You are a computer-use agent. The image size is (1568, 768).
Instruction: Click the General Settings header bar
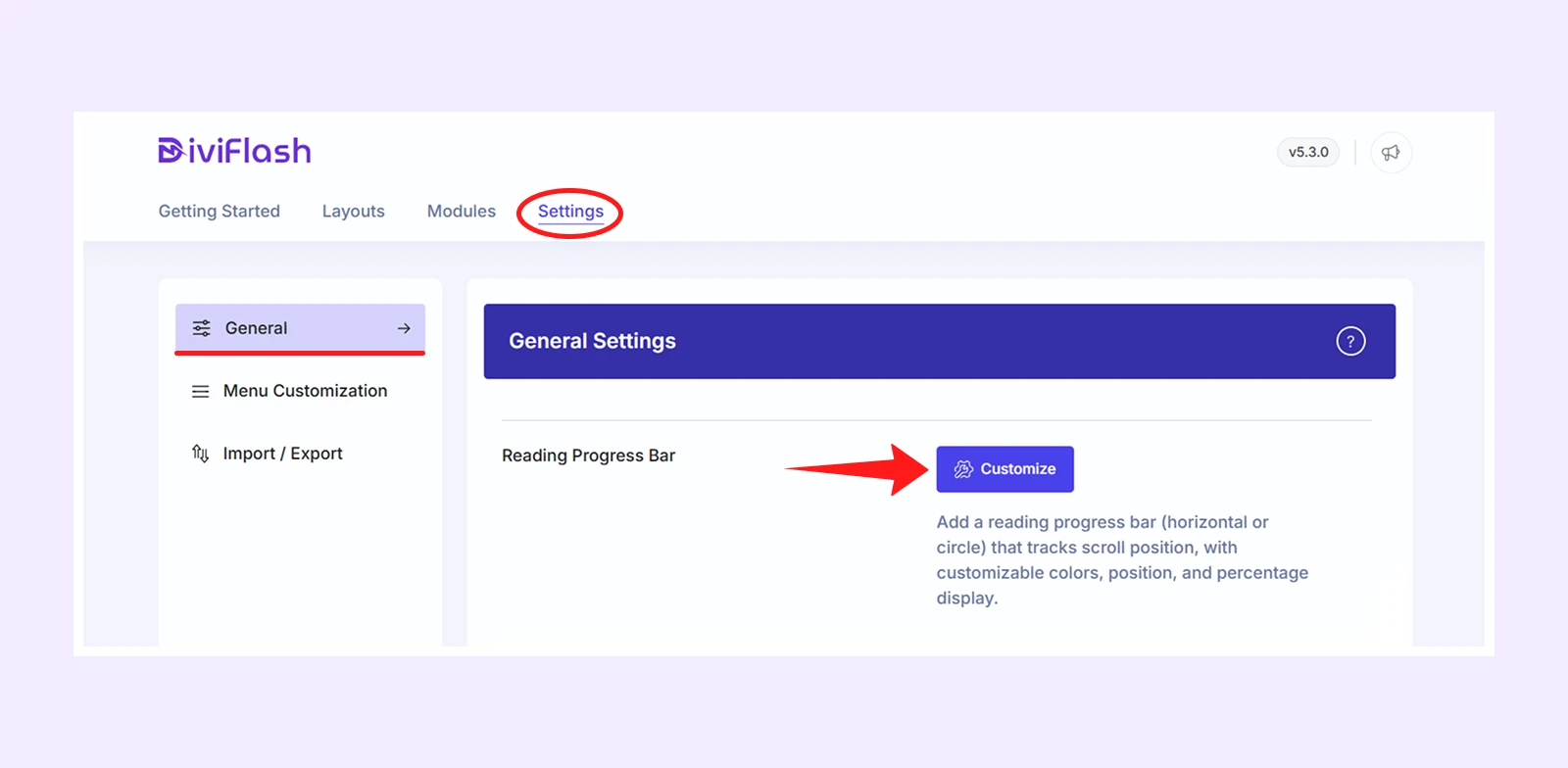939,341
